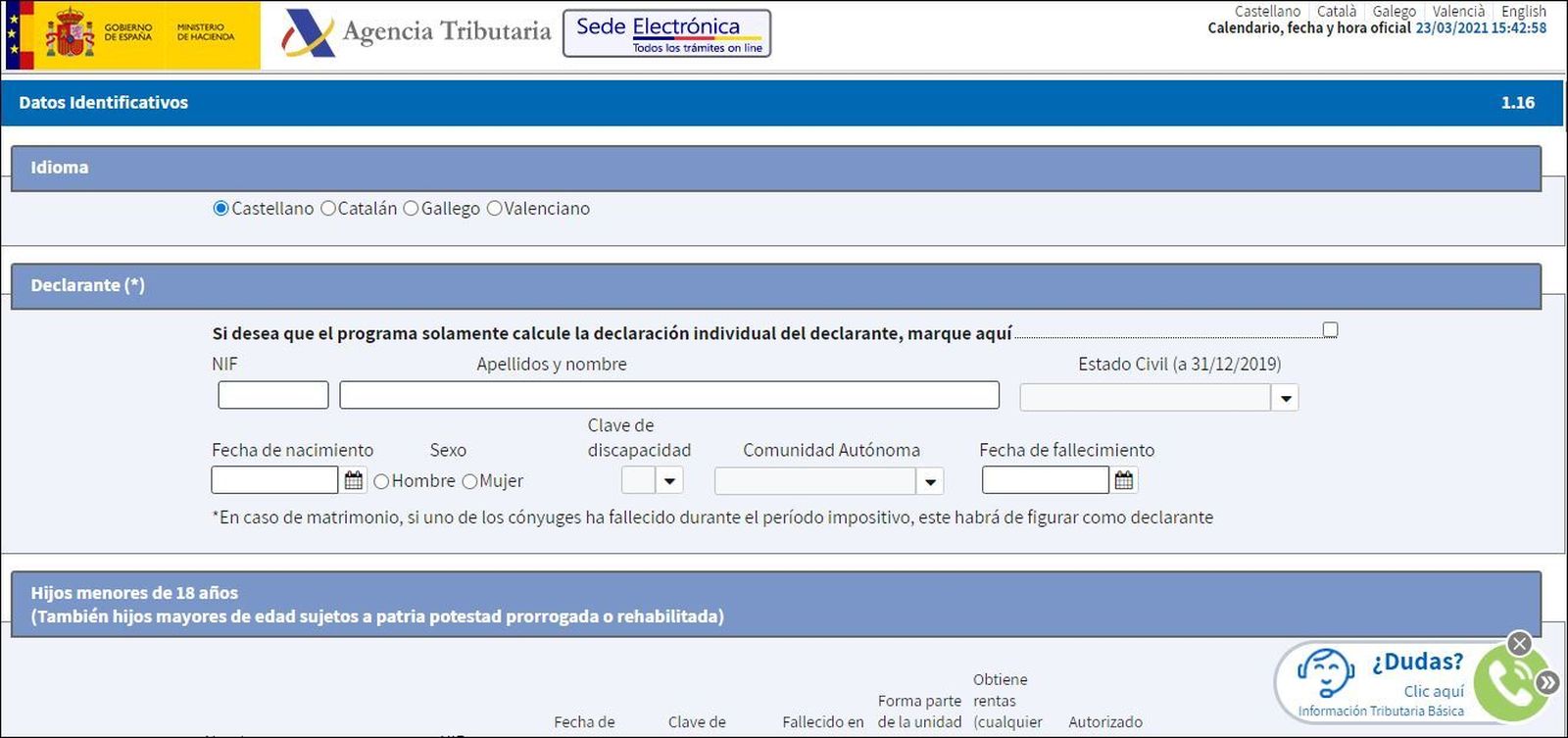Switch site language to Valencià
1568x738 pixels.
point(1458,11)
